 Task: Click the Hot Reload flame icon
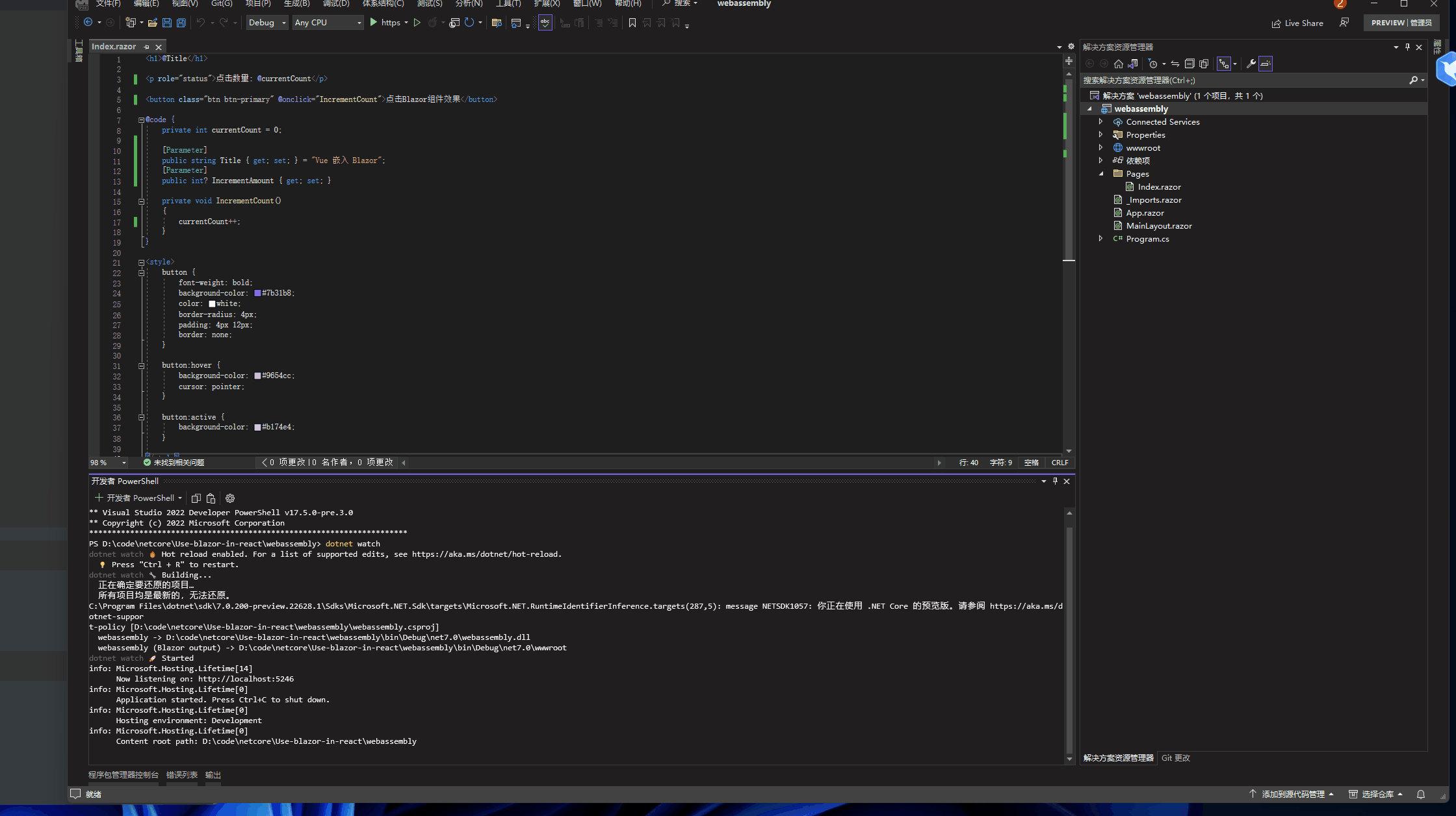pos(432,23)
